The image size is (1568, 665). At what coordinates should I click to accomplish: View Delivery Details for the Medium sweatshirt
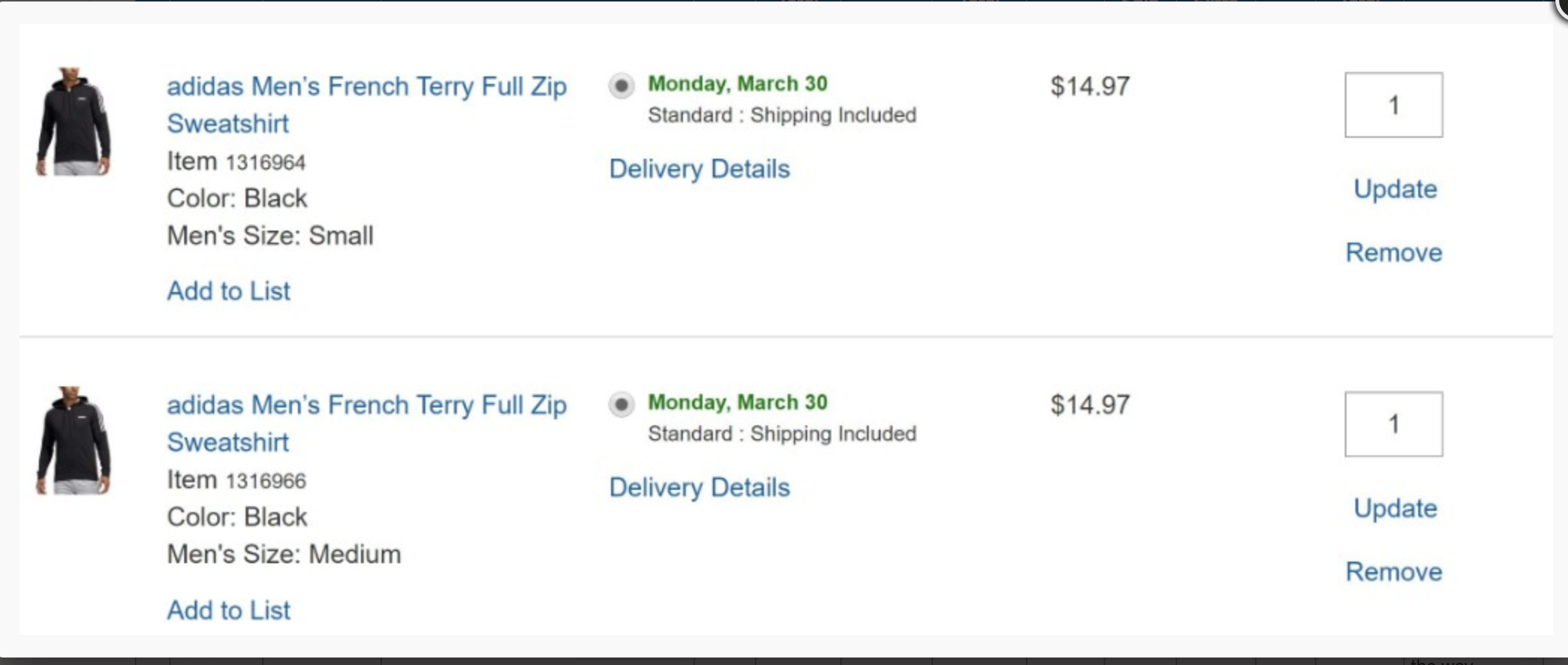tap(699, 488)
